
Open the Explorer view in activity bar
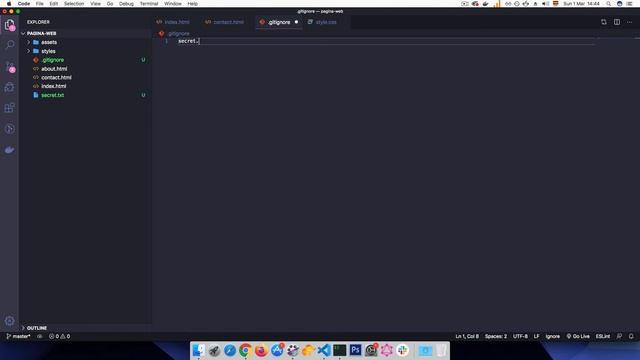point(9,25)
